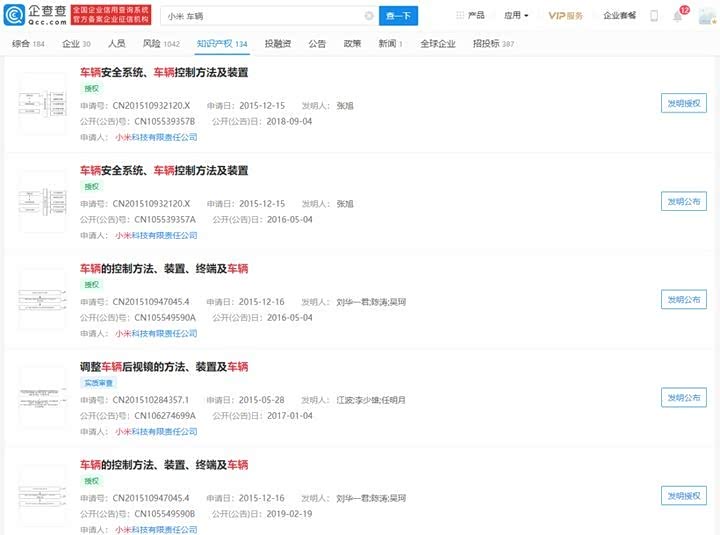Open the 调整车辆后视镜的方法 patent title
This screenshot has width=720, height=535.
pos(164,367)
